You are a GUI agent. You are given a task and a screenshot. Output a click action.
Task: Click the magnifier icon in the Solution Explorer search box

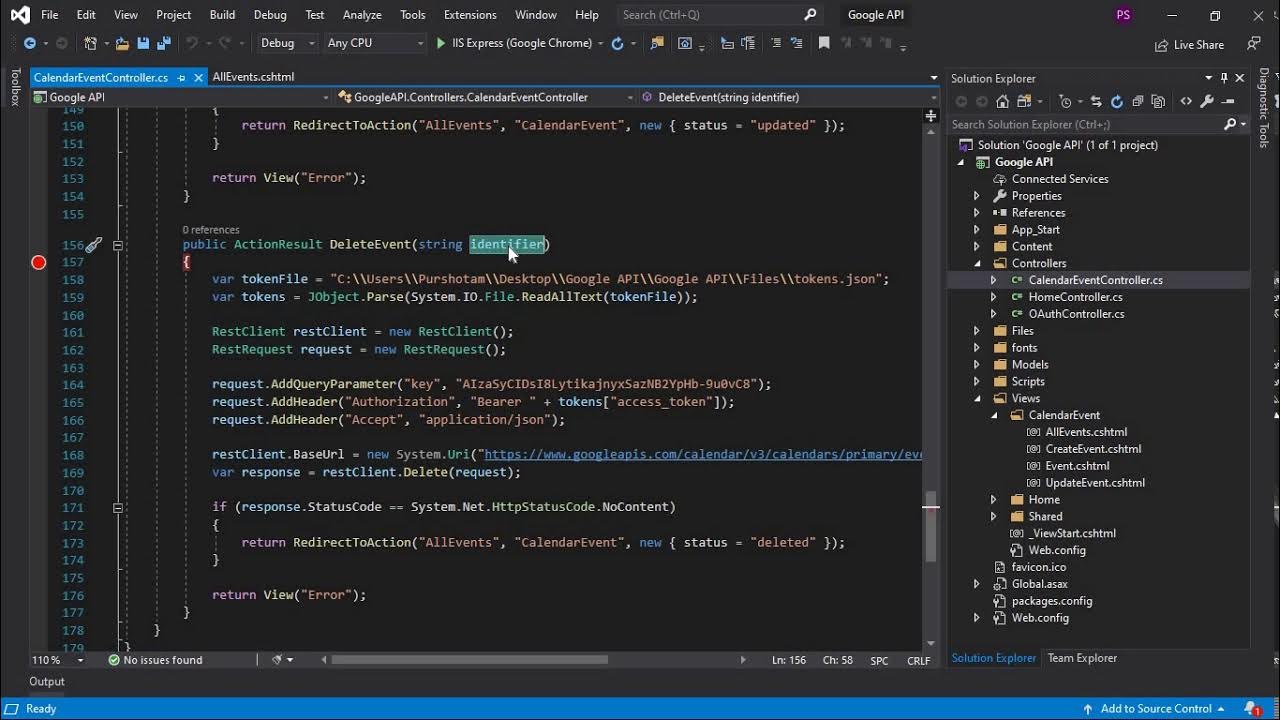pos(1230,124)
